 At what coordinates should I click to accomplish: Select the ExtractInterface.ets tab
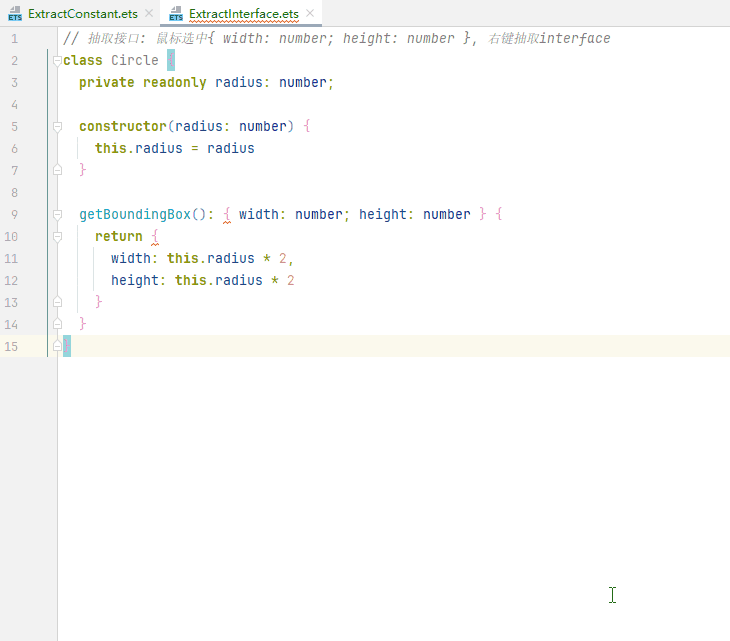pos(243,14)
